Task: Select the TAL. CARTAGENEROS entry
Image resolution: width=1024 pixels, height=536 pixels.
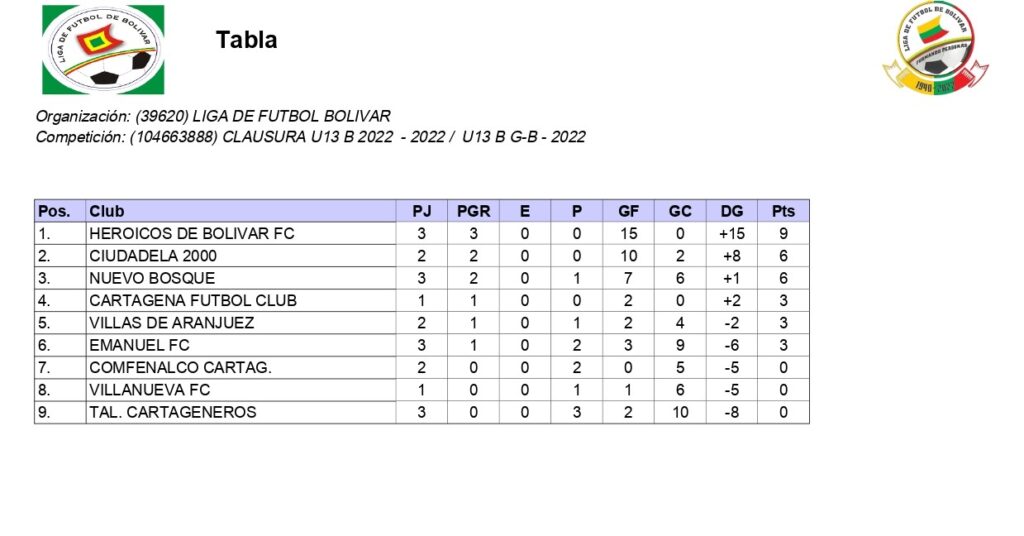Action: (x=172, y=412)
